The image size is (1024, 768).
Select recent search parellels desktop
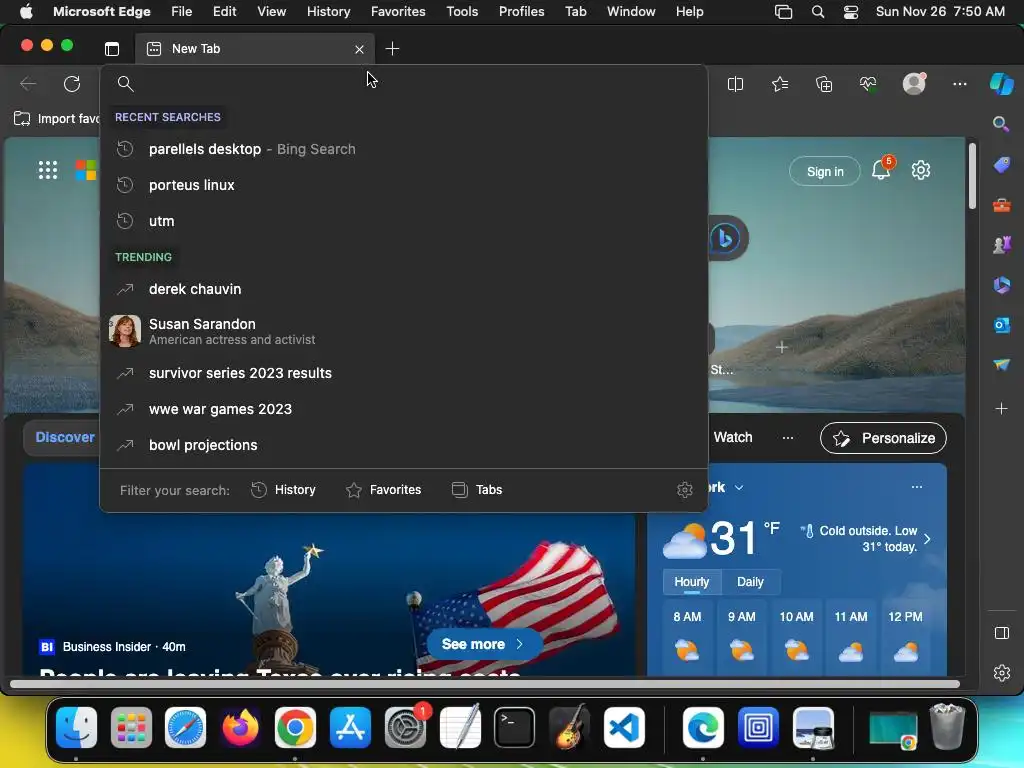pyautogui.click(x=404, y=149)
